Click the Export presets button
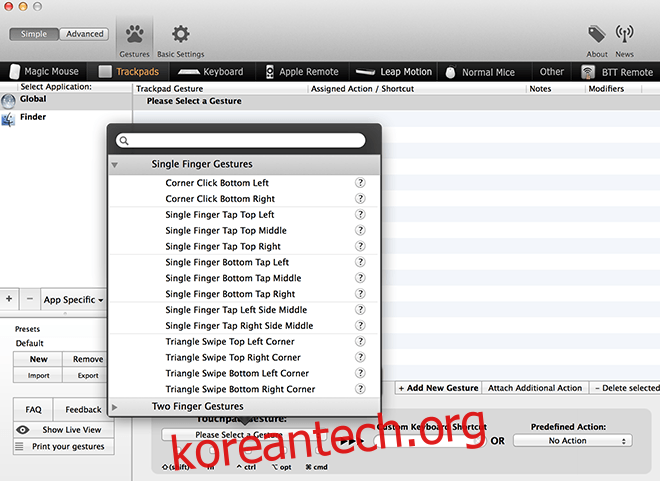The image size is (660, 481). tap(85, 375)
